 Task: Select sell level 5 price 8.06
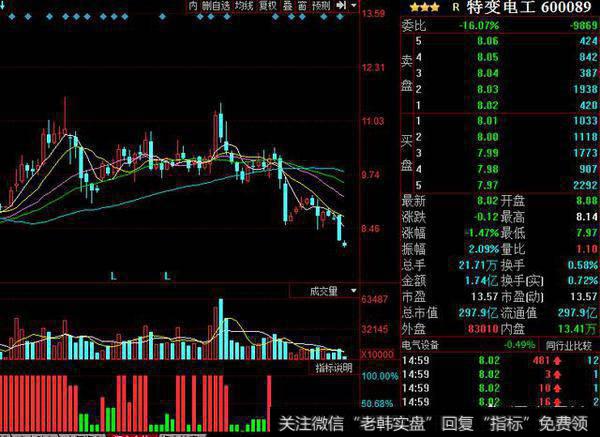click(488, 41)
